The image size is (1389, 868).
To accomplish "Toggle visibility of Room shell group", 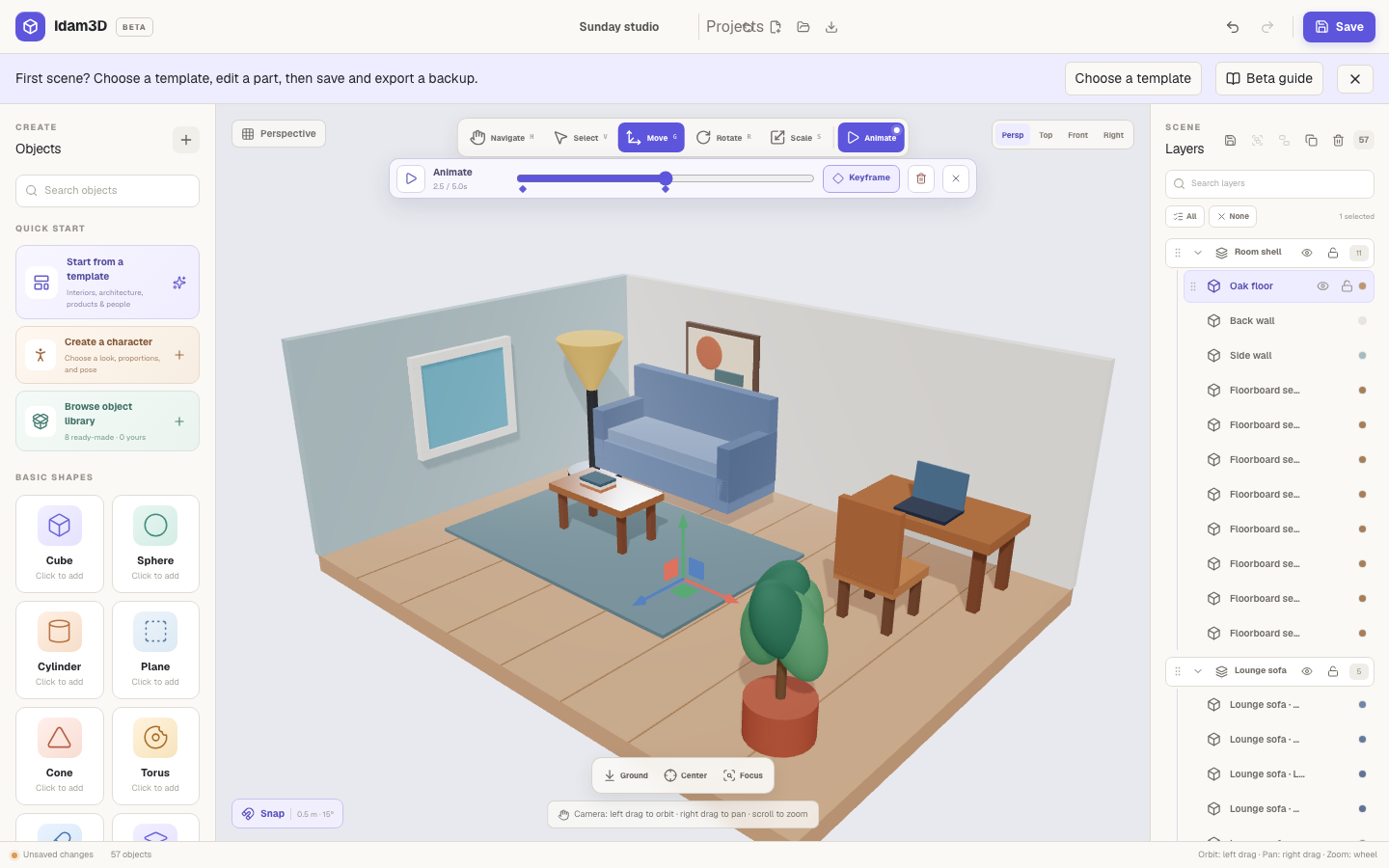I will pyautogui.click(x=1307, y=253).
